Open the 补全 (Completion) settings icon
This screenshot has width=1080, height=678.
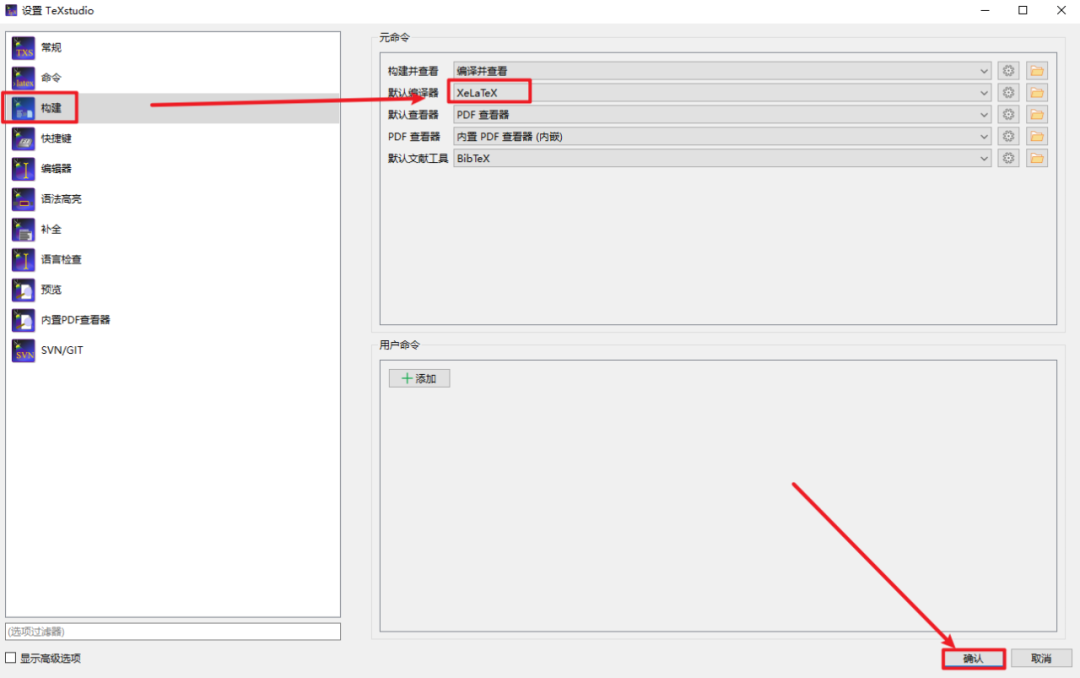23,229
